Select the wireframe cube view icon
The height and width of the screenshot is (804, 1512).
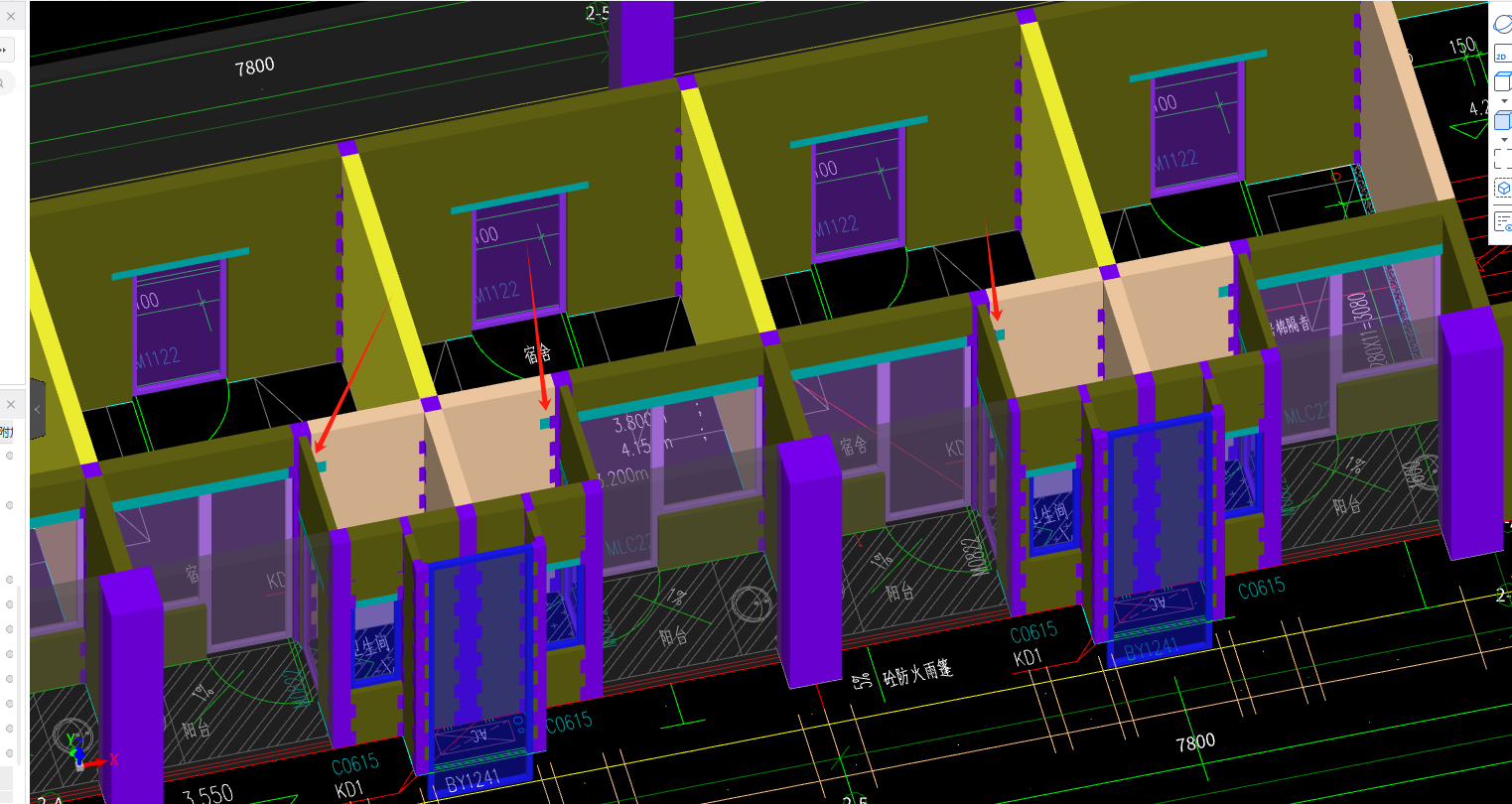click(x=1502, y=83)
